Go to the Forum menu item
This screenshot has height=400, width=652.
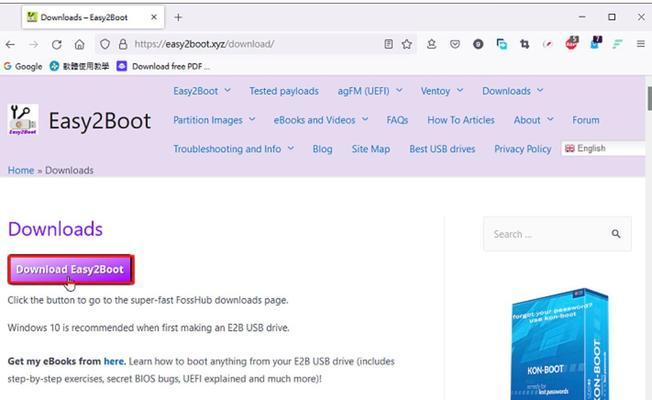(585, 120)
